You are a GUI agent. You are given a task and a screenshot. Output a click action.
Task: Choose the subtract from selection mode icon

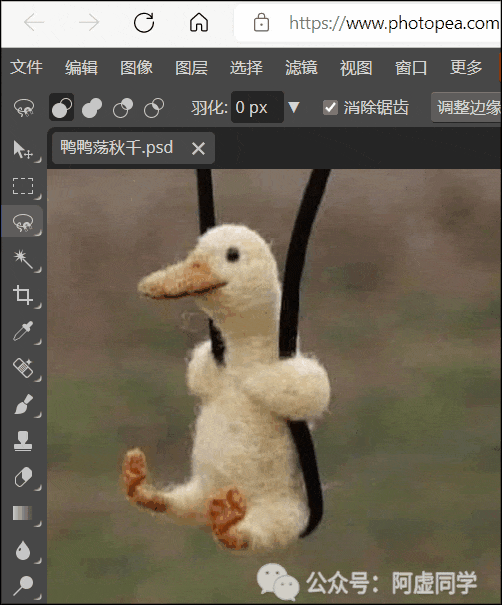coord(123,108)
